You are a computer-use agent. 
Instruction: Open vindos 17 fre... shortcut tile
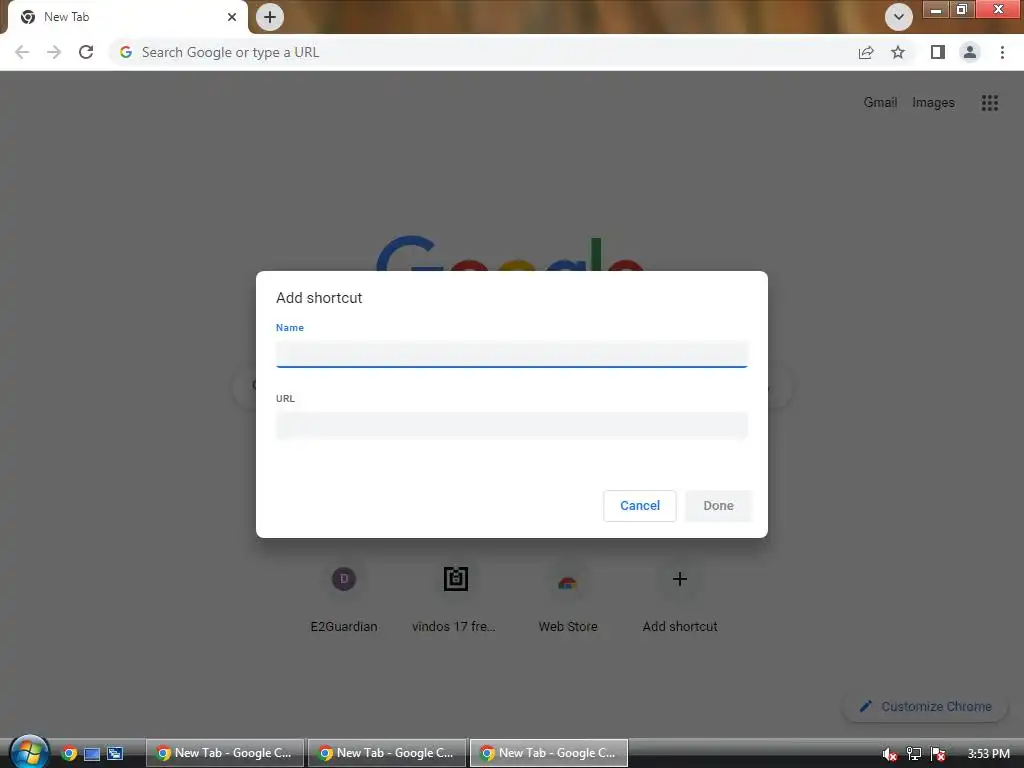pos(455,598)
